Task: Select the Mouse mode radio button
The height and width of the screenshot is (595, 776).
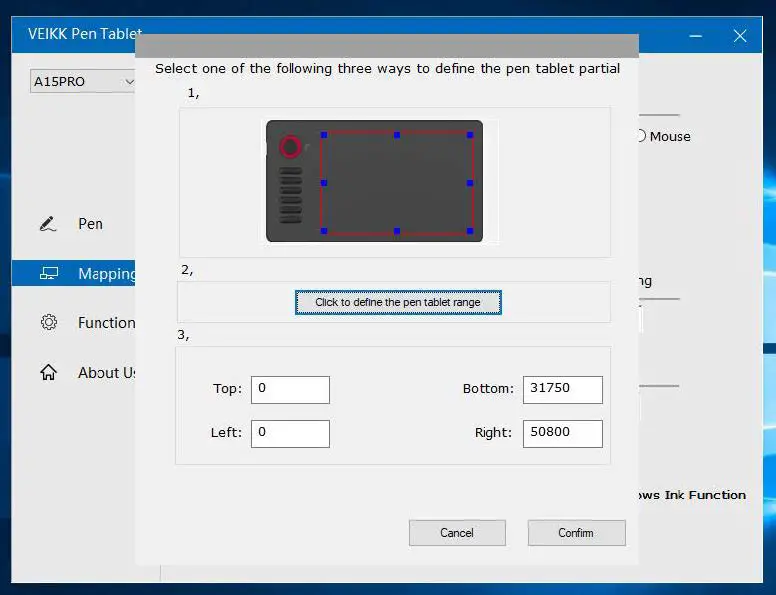Action: coord(641,136)
